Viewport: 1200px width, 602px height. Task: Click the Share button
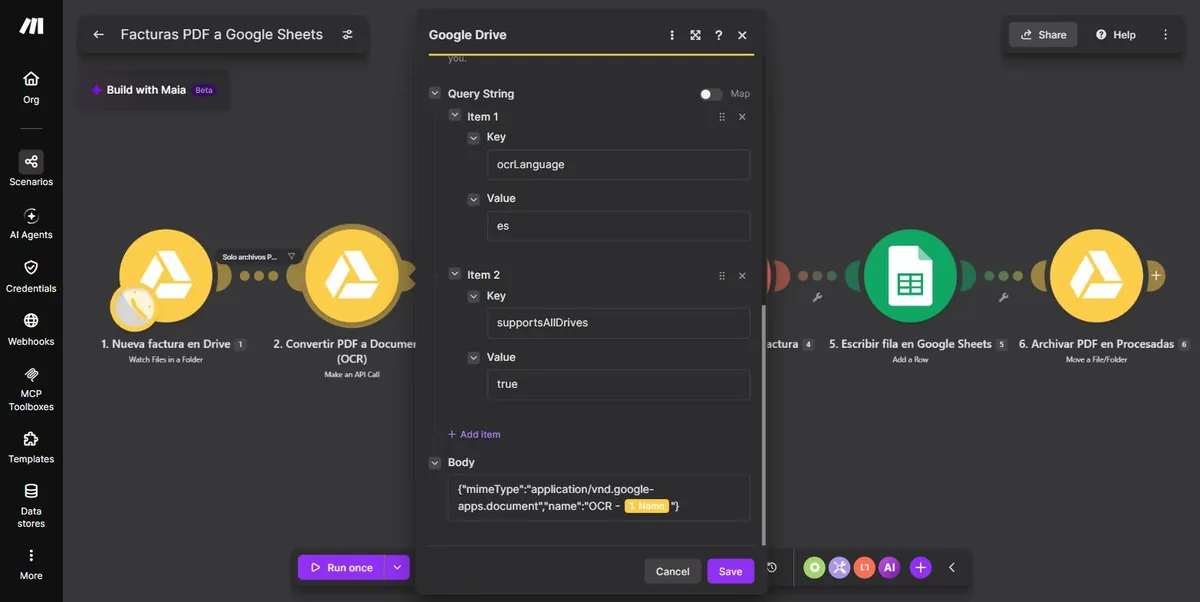pos(1043,34)
